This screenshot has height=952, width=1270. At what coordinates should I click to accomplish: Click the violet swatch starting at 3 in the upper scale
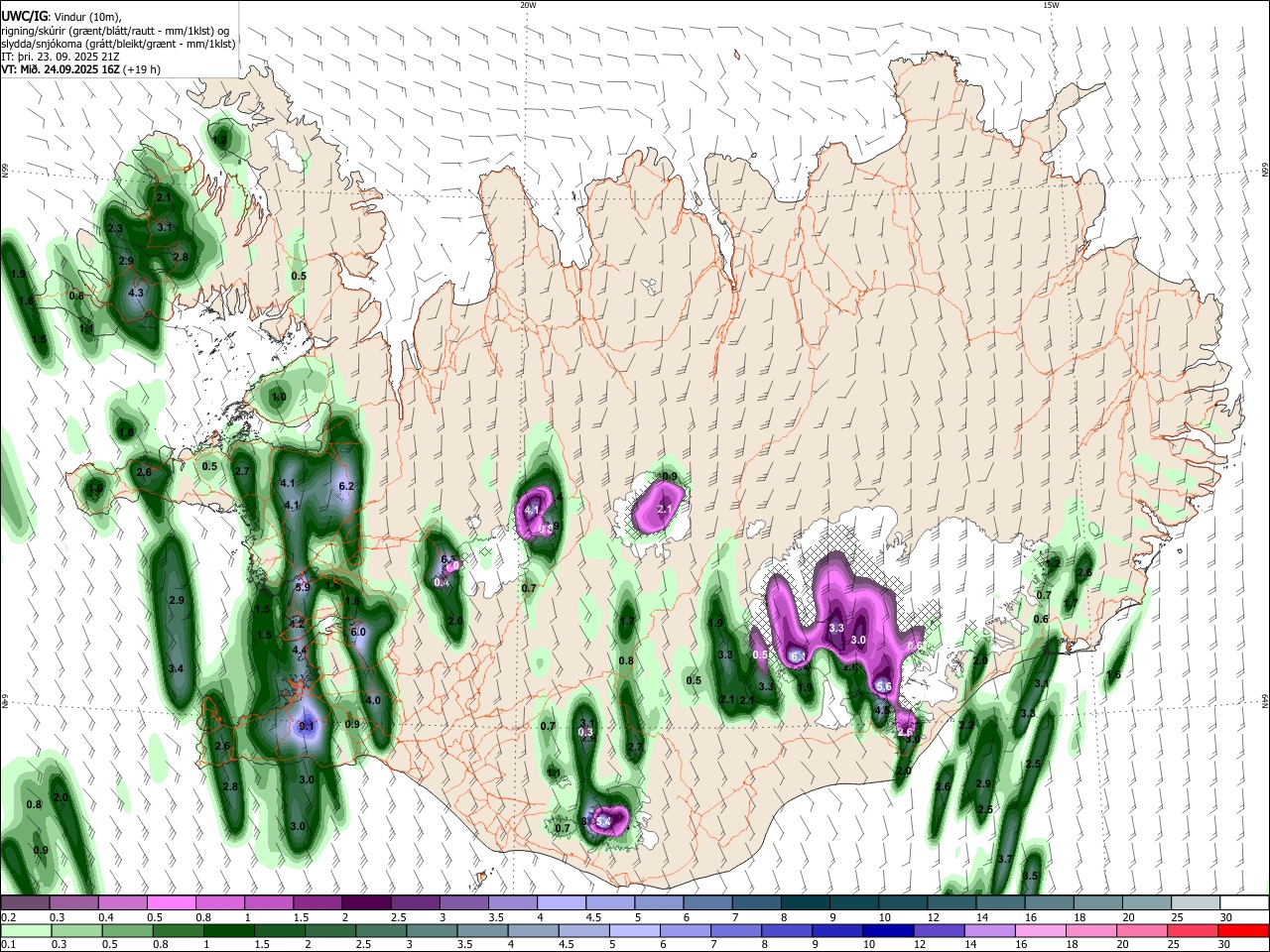point(462,902)
